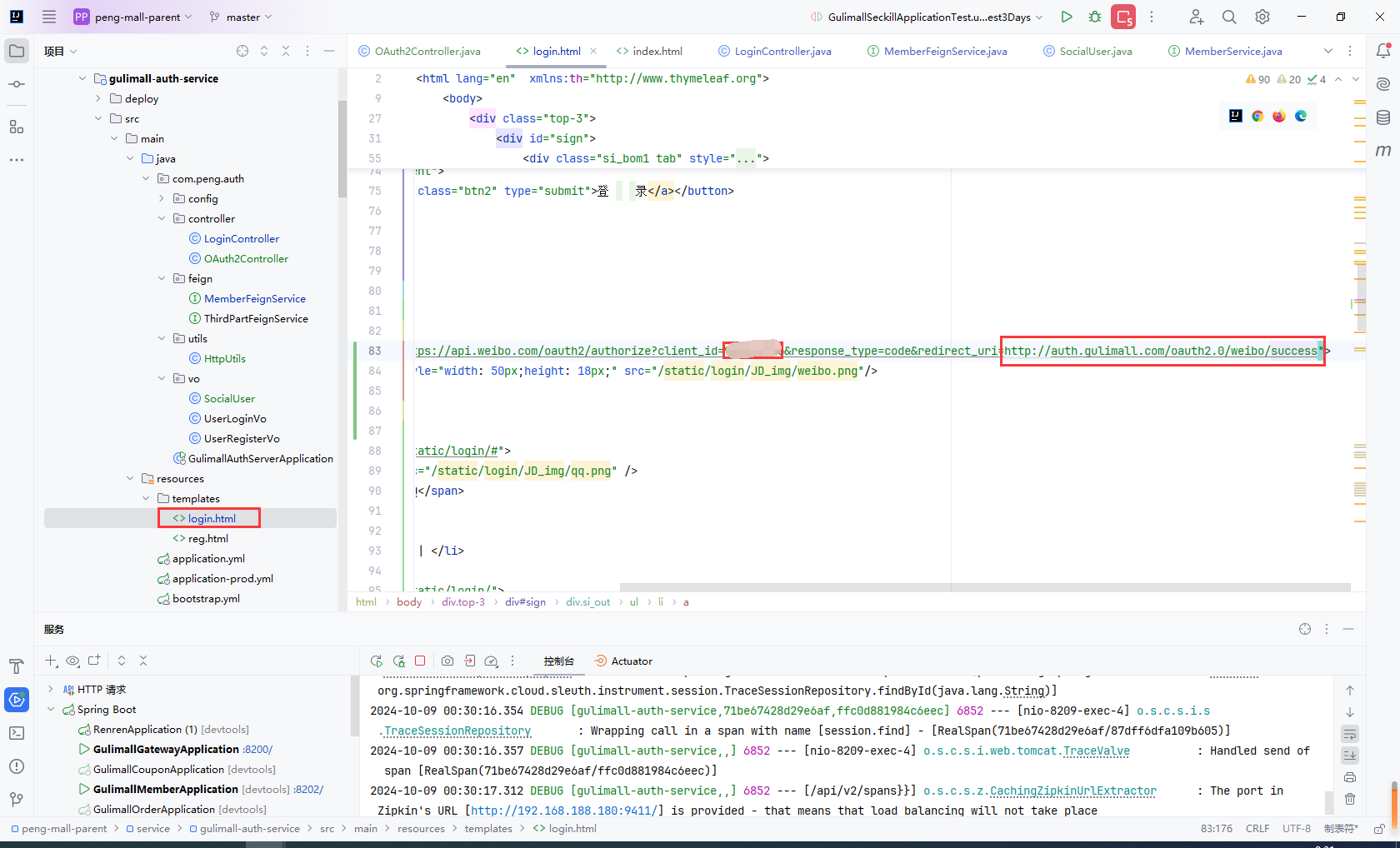The width and height of the screenshot is (1400, 848).
Task: Click the 90 warnings inspection indicator
Action: [x=1257, y=79]
